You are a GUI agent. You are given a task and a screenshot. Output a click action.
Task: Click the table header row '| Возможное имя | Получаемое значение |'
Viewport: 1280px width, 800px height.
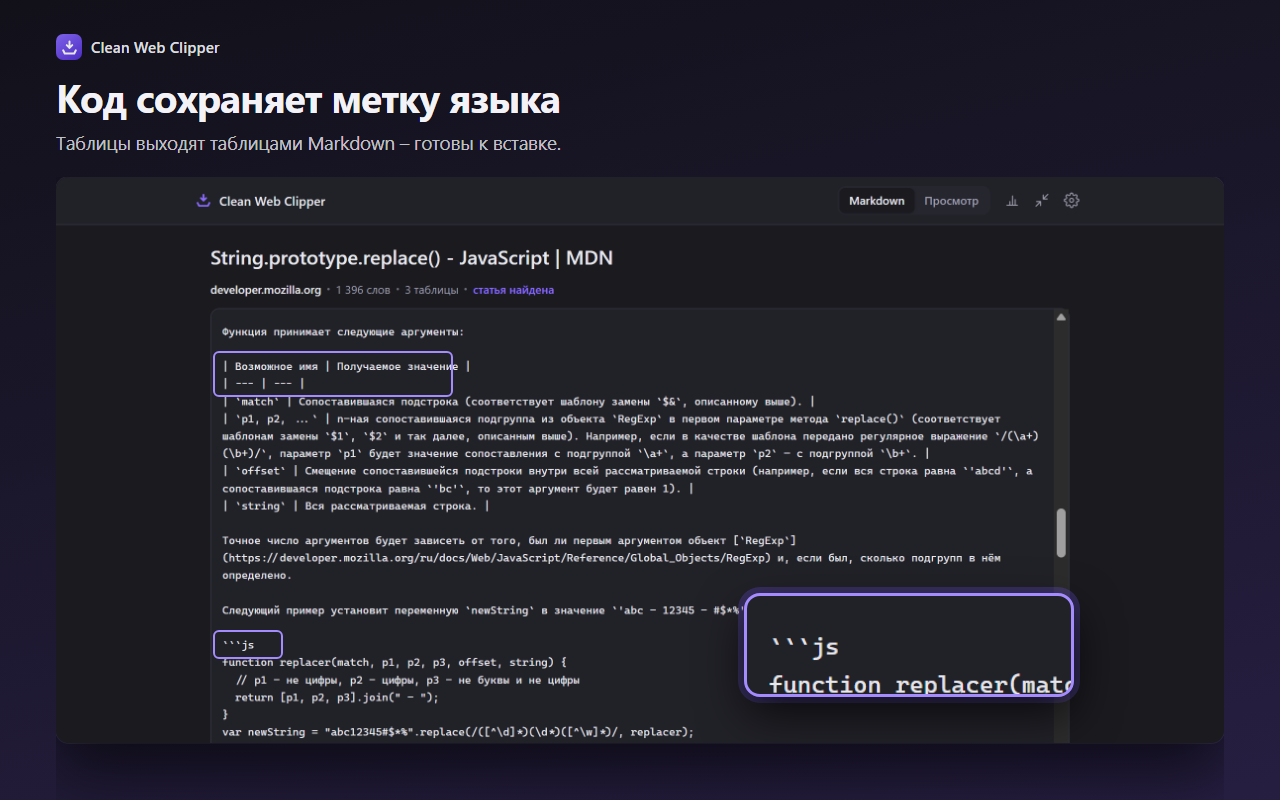(346, 366)
